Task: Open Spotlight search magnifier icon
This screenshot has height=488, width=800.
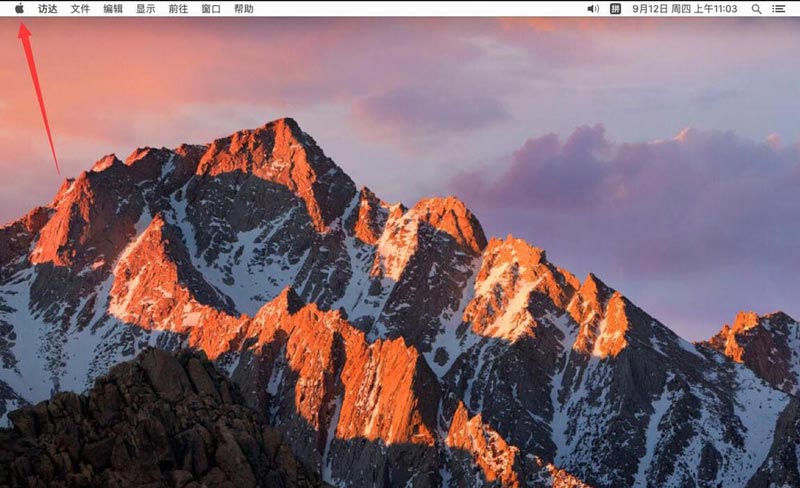Action: coord(756,8)
